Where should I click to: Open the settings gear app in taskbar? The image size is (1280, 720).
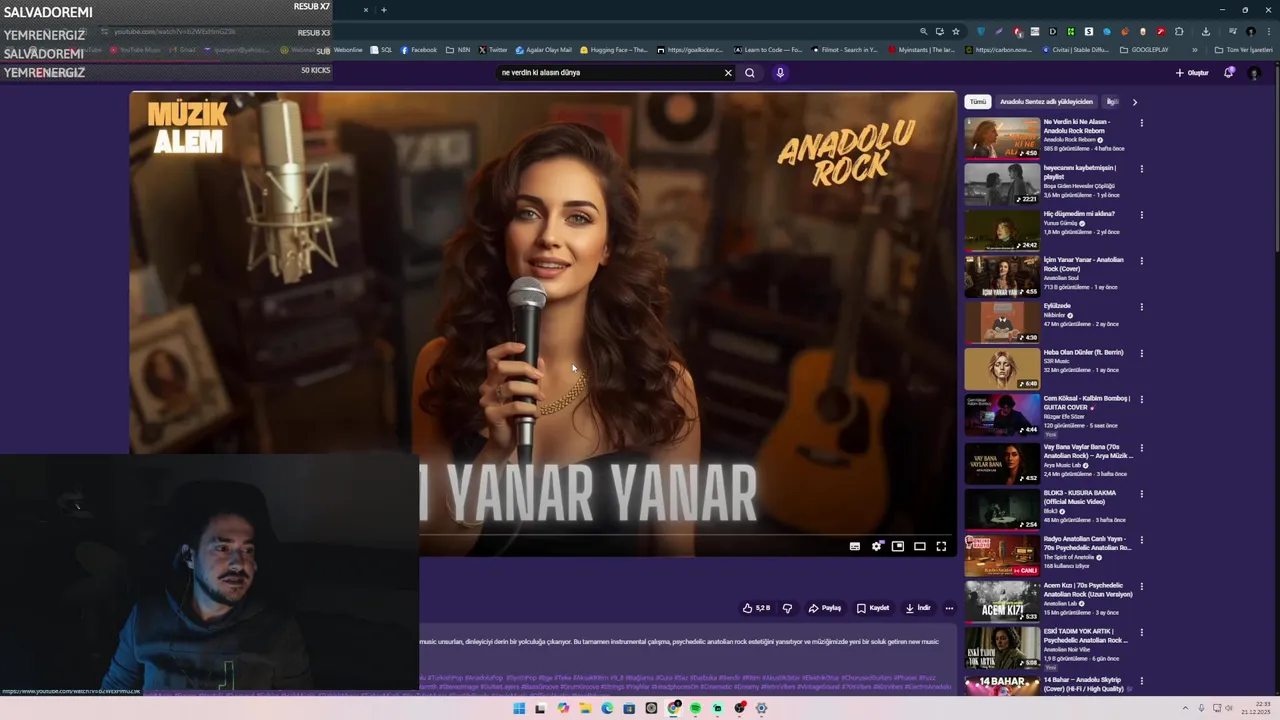click(x=761, y=709)
